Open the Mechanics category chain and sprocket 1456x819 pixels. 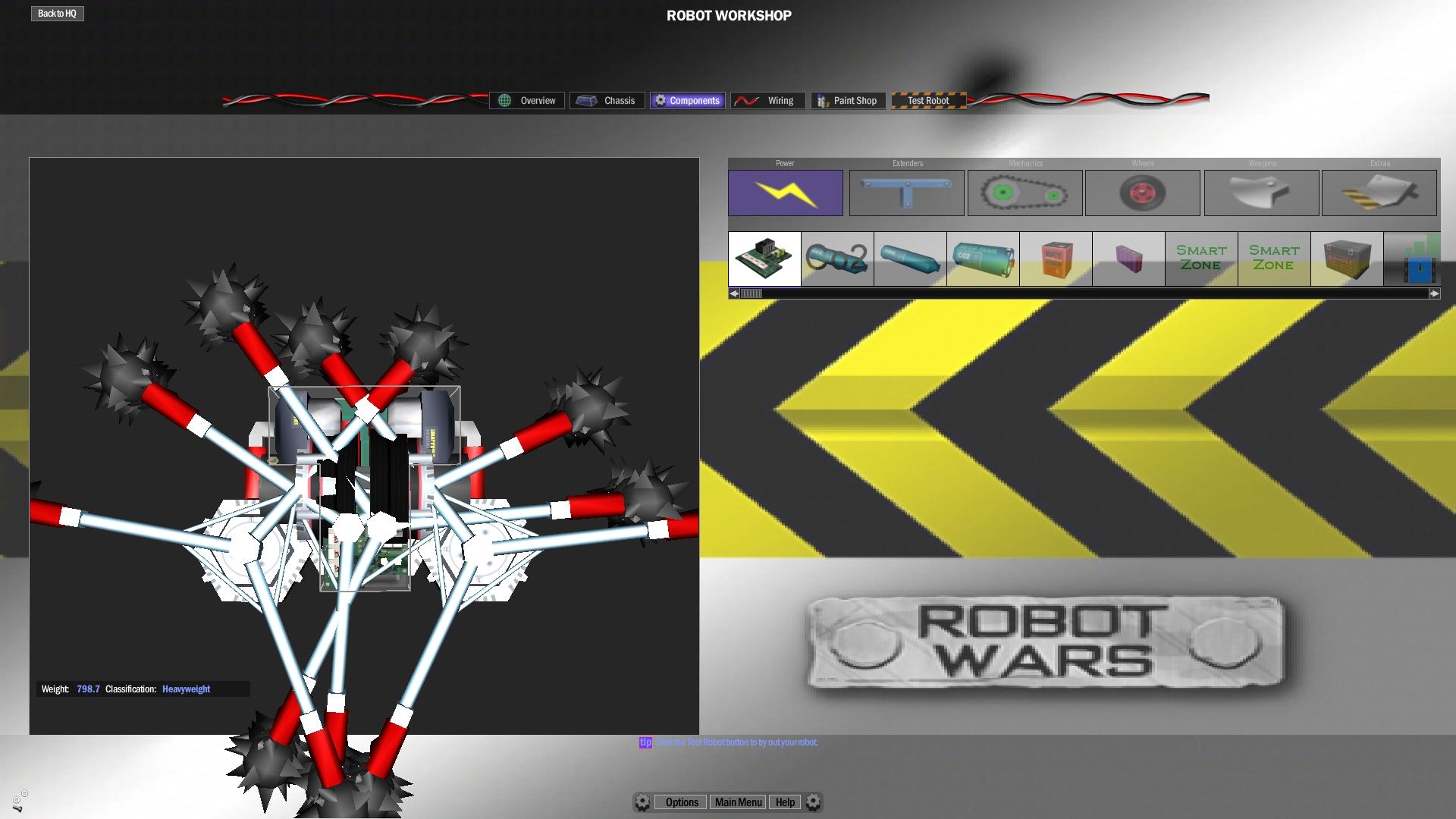point(1025,193)
